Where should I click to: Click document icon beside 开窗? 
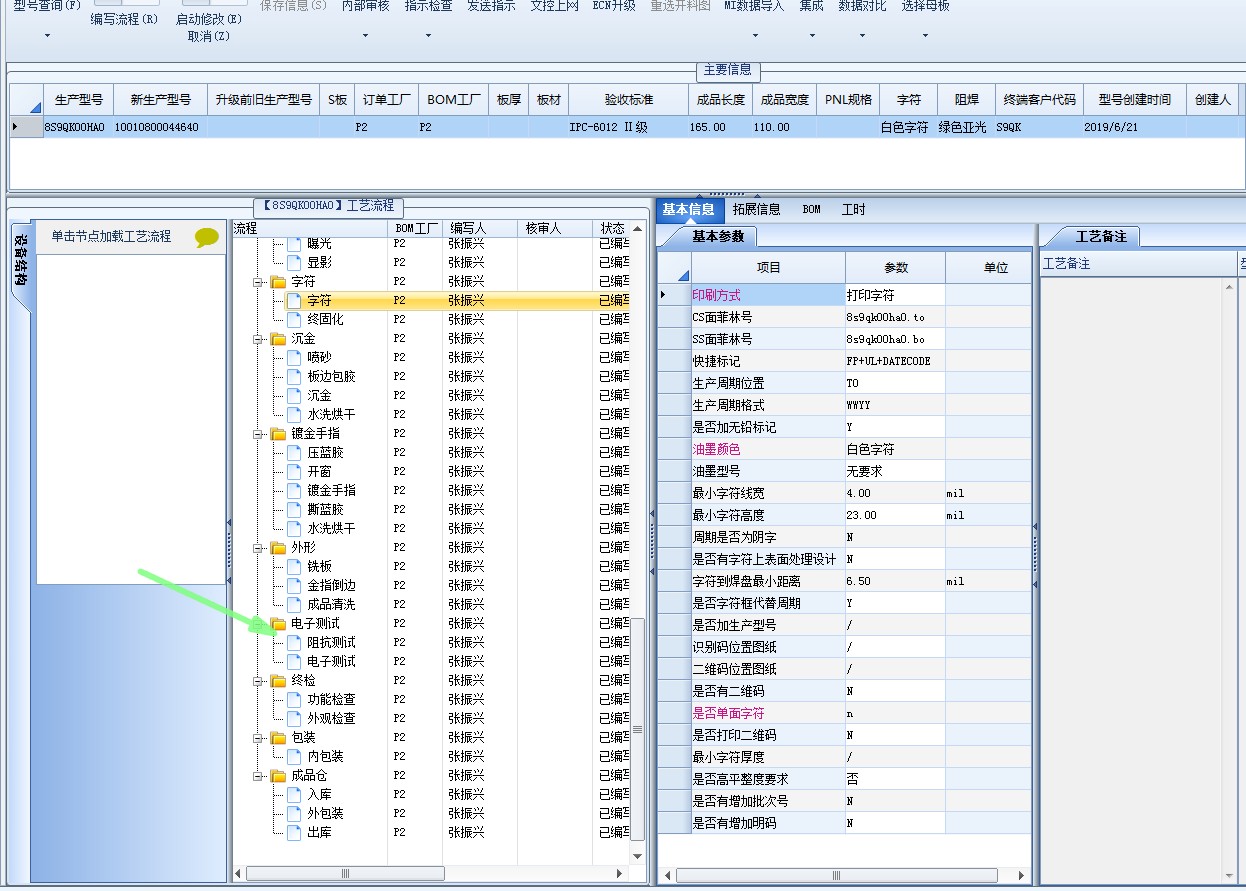[294, 471]
